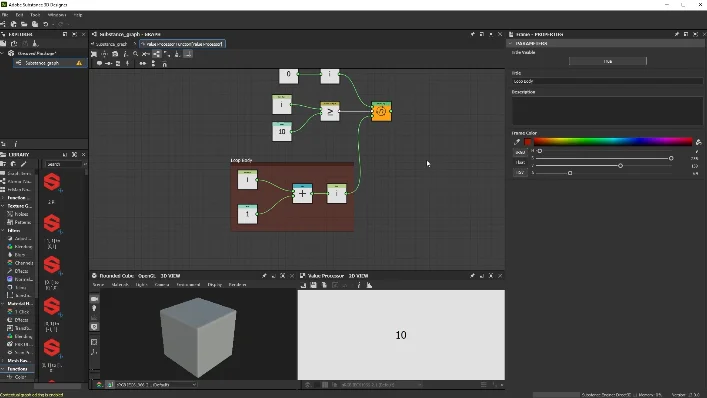Select the constant 1 node in Loop Body
Image resolution: width=707 pixels, height=398 pixels.
[247, 214]
